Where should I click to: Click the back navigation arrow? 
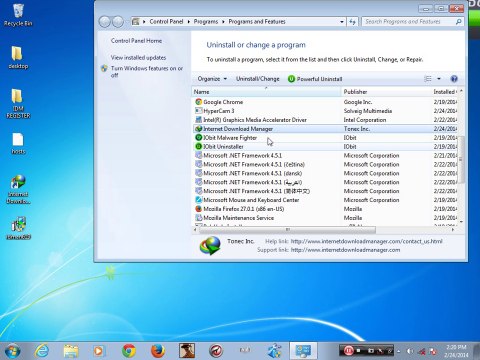click(x=105, y=22)
